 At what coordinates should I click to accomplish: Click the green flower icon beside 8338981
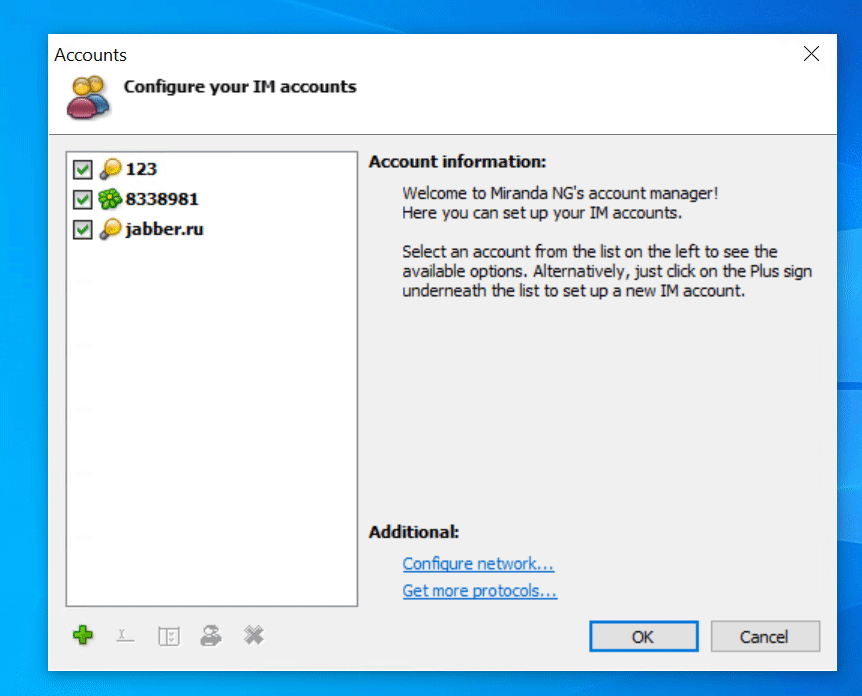coord(110,199)
